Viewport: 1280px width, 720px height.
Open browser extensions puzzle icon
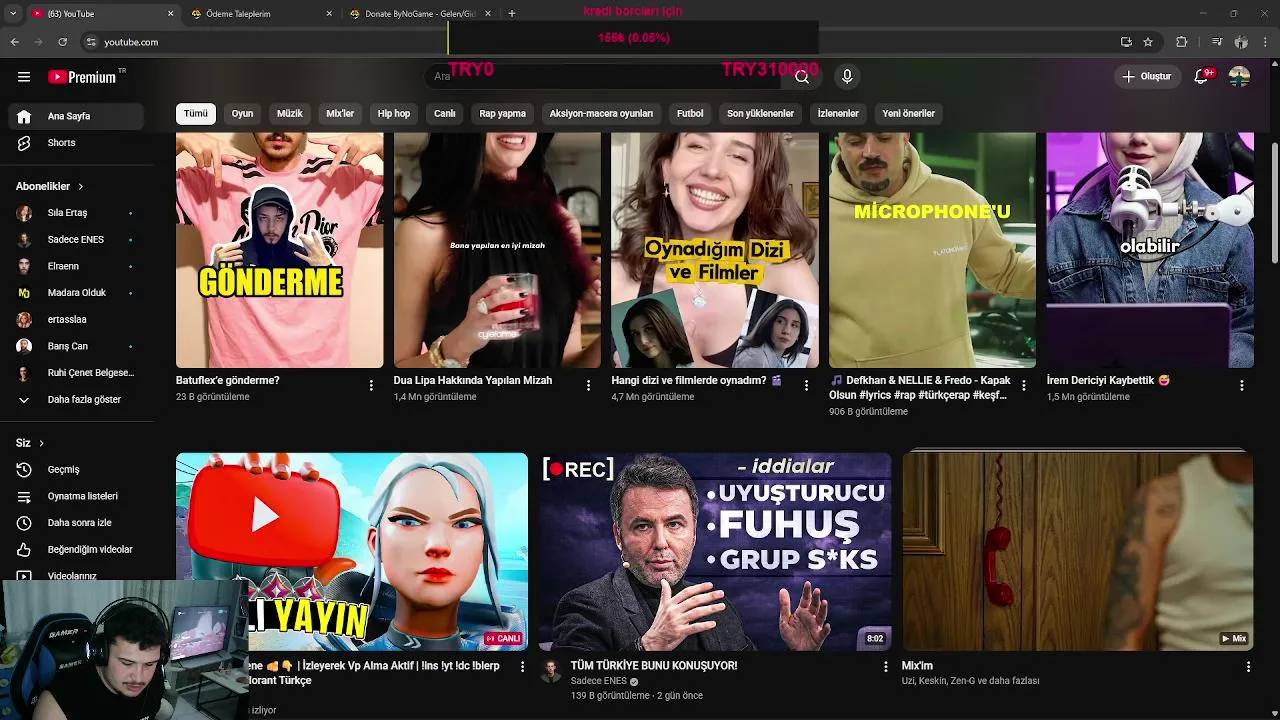(x=1182, y=42)
